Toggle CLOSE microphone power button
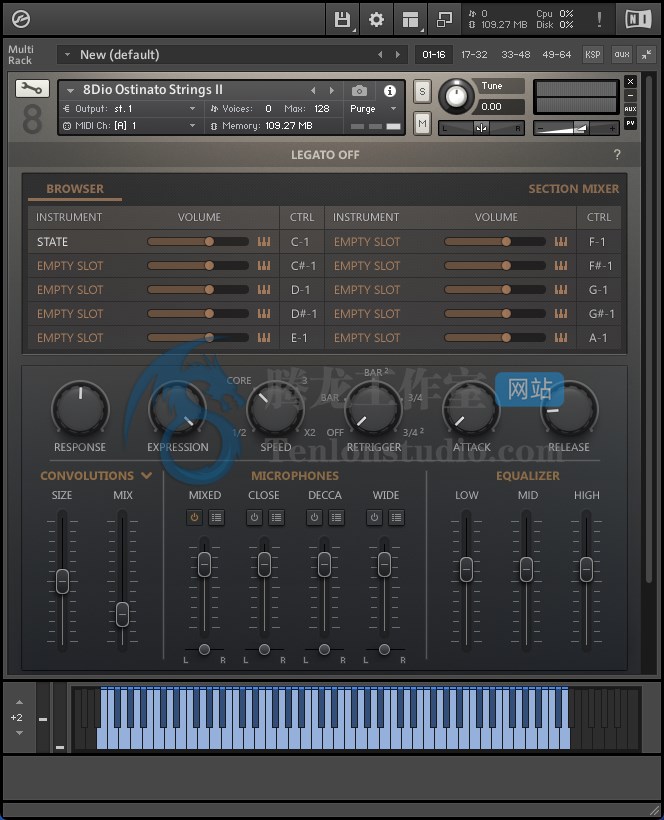The image size is (664, 820). (254, 518)
